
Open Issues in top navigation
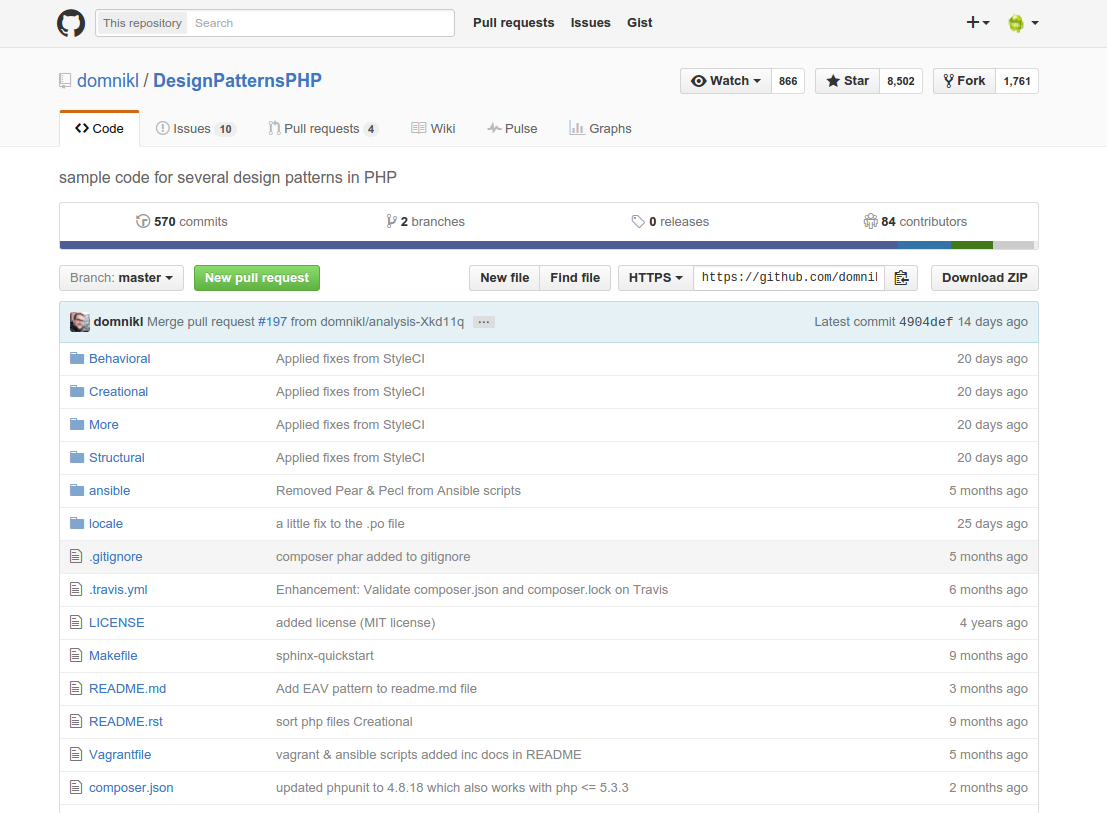[590, 23]
